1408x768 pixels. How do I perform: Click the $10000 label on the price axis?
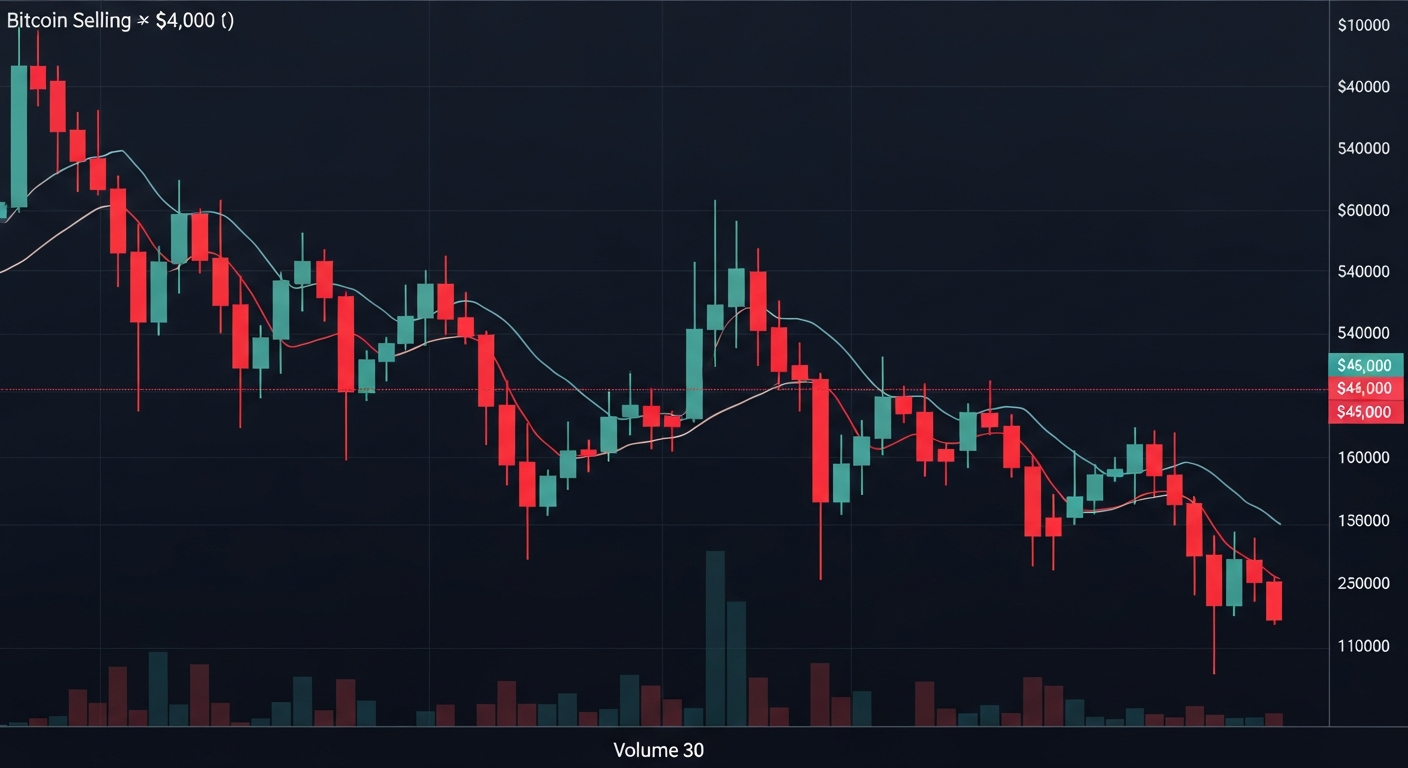coord(1363,25)
